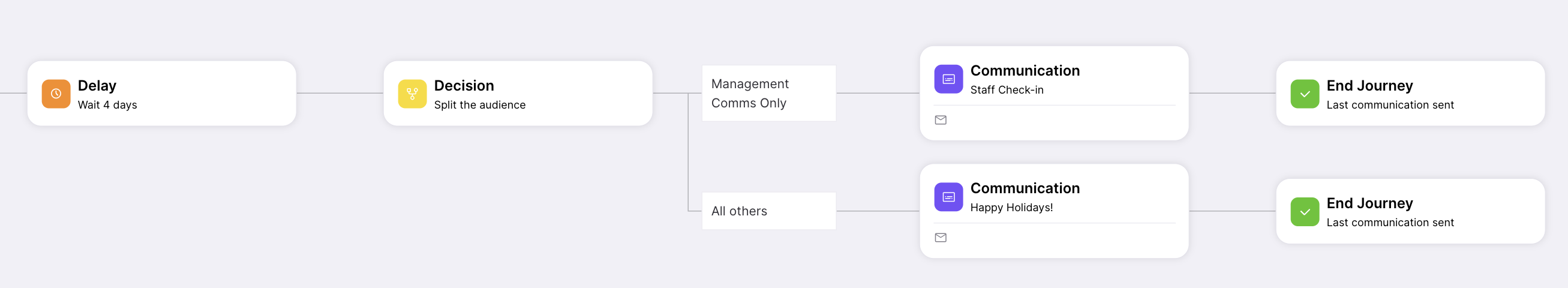This screenshot has height=288, width=1568.
Task: Click the Split the audience subtitle text
Action: click(x=480, y=105)
